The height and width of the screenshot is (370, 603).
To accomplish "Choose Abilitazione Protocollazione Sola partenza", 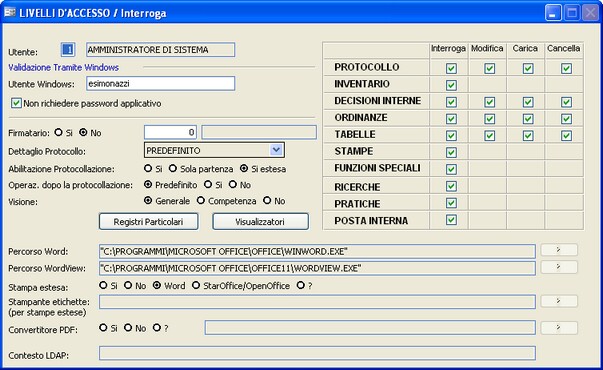I will (x=173, y=168).
